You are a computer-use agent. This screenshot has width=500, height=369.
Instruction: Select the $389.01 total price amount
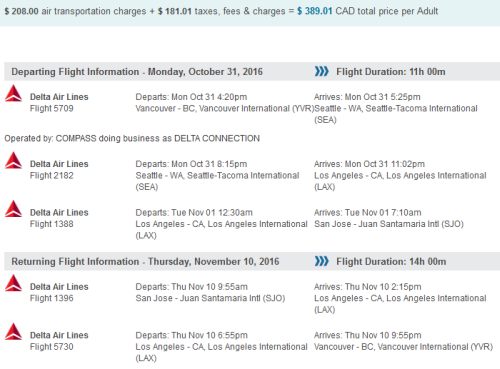(314, 11)
